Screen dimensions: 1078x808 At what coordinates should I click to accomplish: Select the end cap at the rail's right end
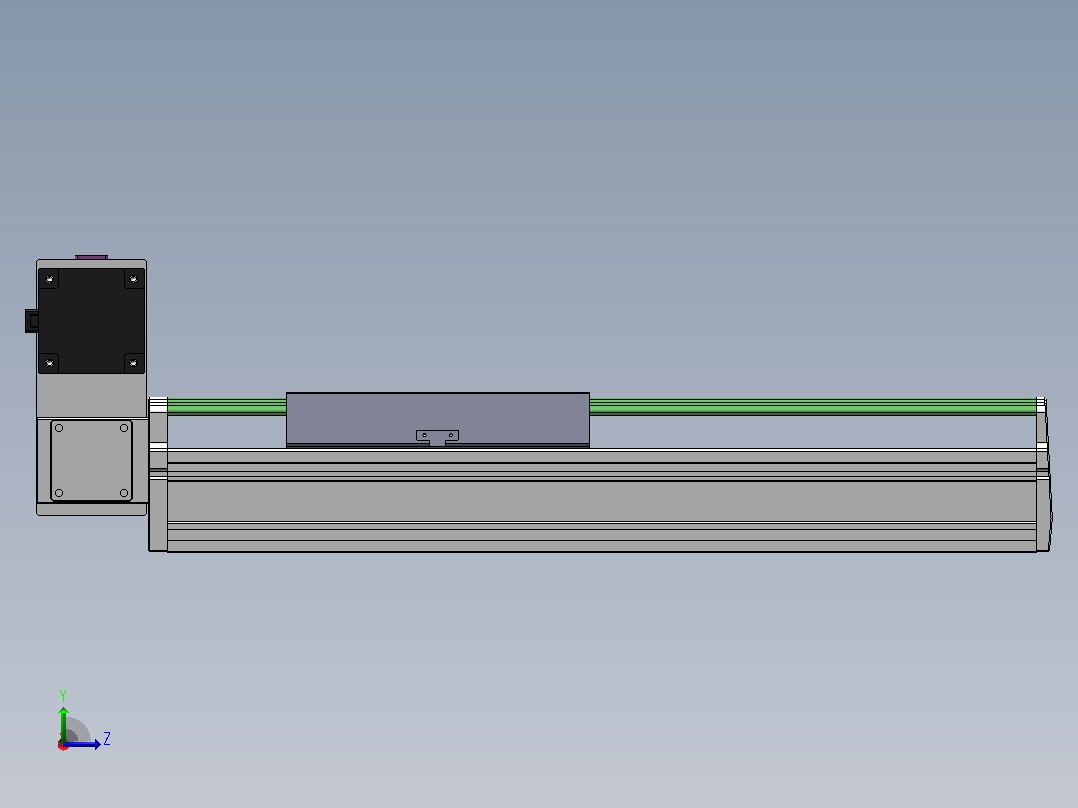1044,474
